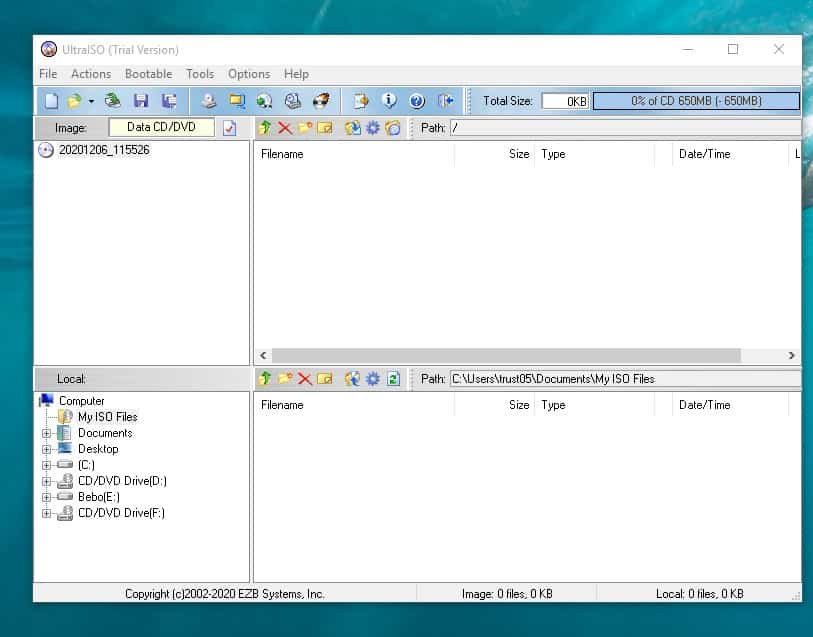Click the Data CD/DVD image type button

161,128
